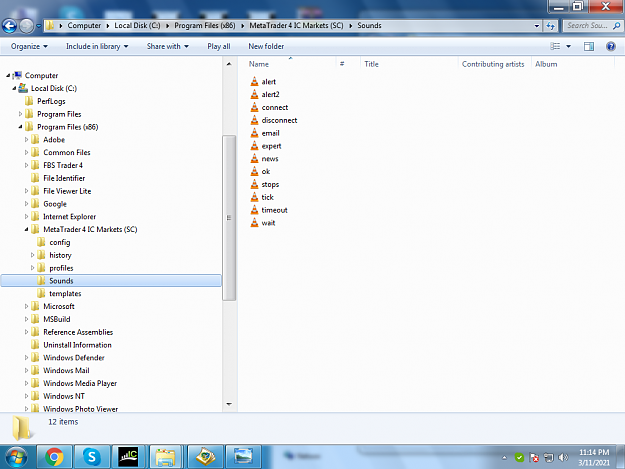This screenshot has width=625, height=469.
Task: Select the ok sound file
Action: (260, 171)
